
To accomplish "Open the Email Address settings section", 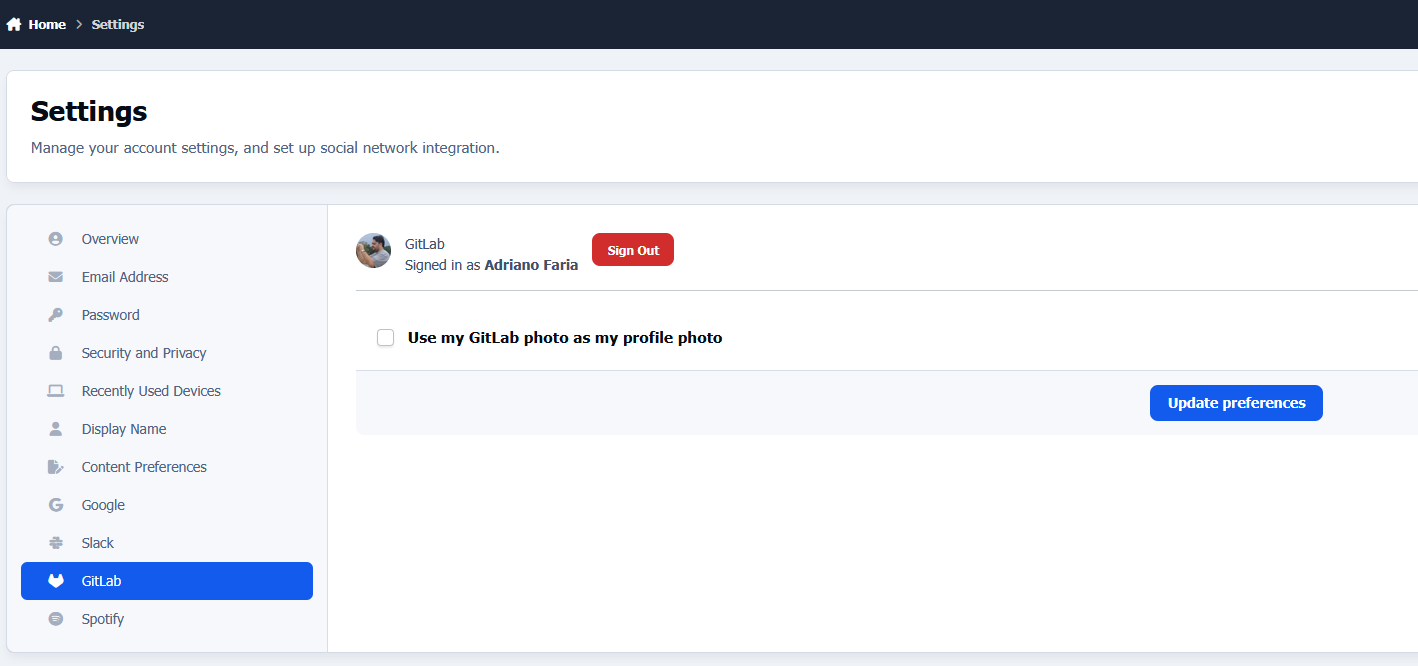I will [167, 277].
